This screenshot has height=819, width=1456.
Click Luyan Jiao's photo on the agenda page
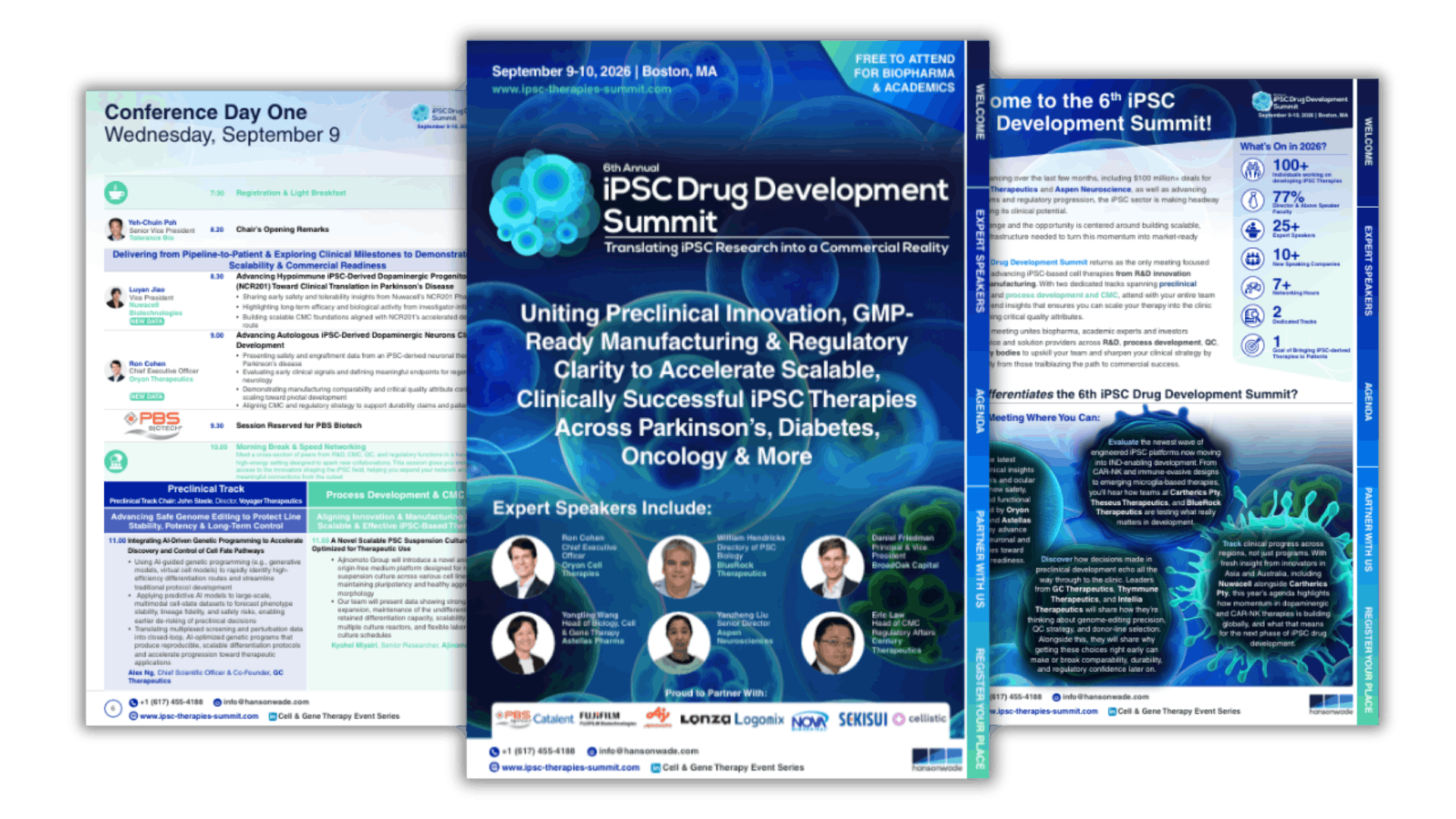(115, 297)
